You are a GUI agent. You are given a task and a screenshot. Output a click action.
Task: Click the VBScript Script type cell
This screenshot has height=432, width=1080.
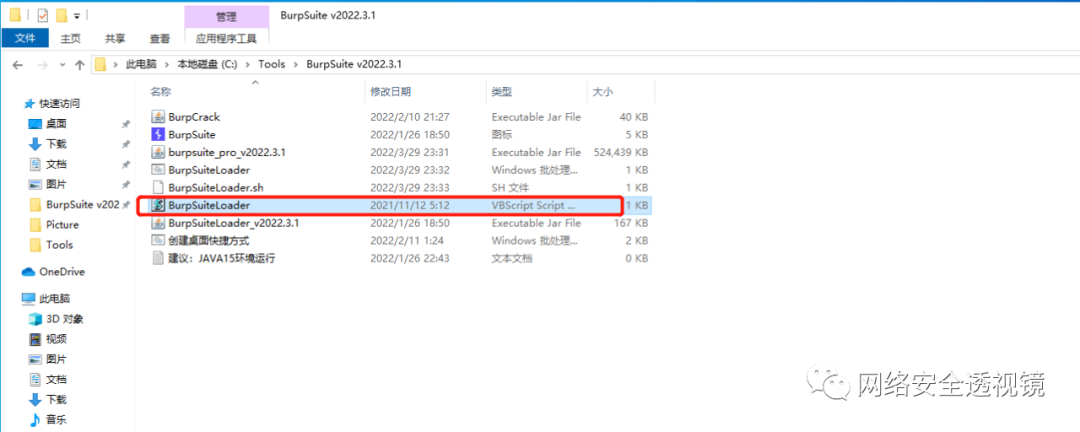point(533,205)
